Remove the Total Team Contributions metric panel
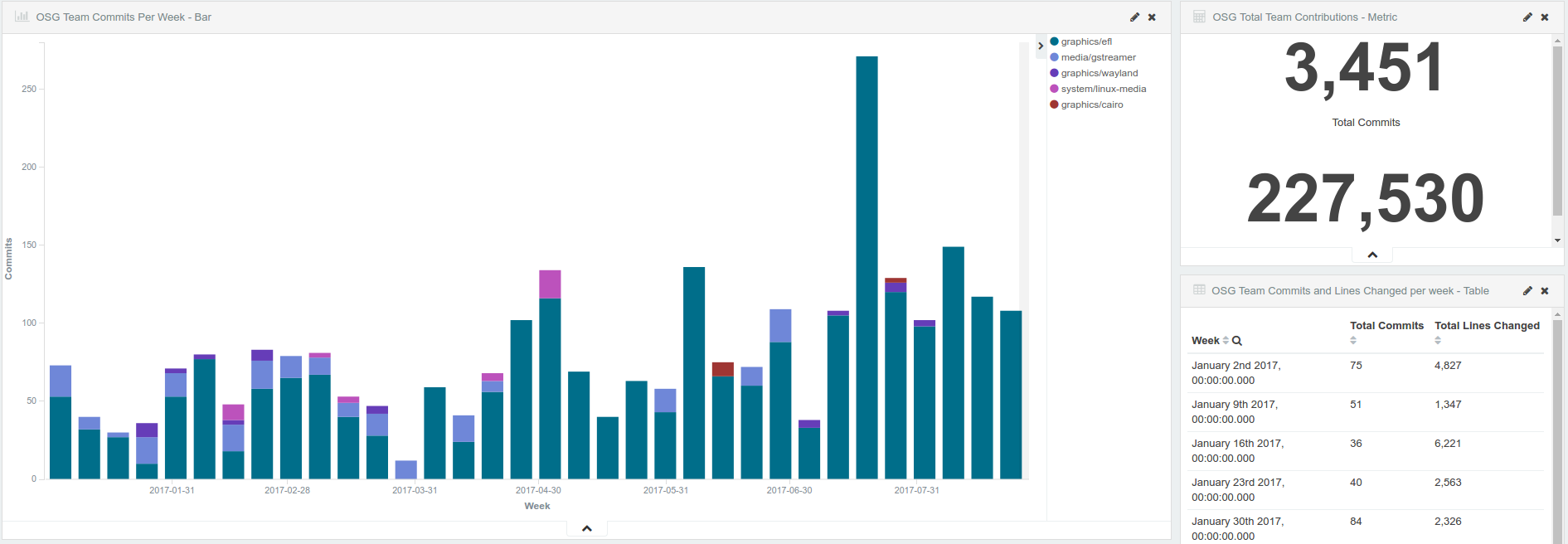 [x=1545, y=17]
